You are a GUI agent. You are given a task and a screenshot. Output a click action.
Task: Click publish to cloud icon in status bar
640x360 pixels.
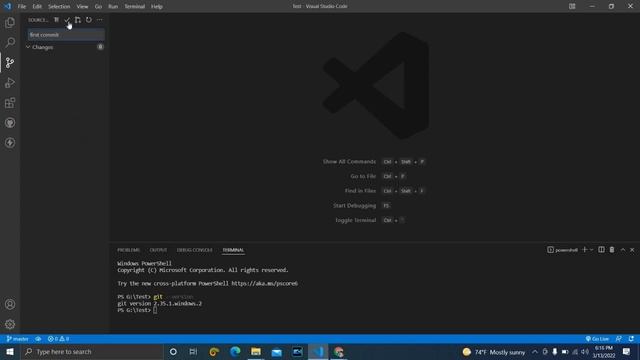[x=38, y=339]
